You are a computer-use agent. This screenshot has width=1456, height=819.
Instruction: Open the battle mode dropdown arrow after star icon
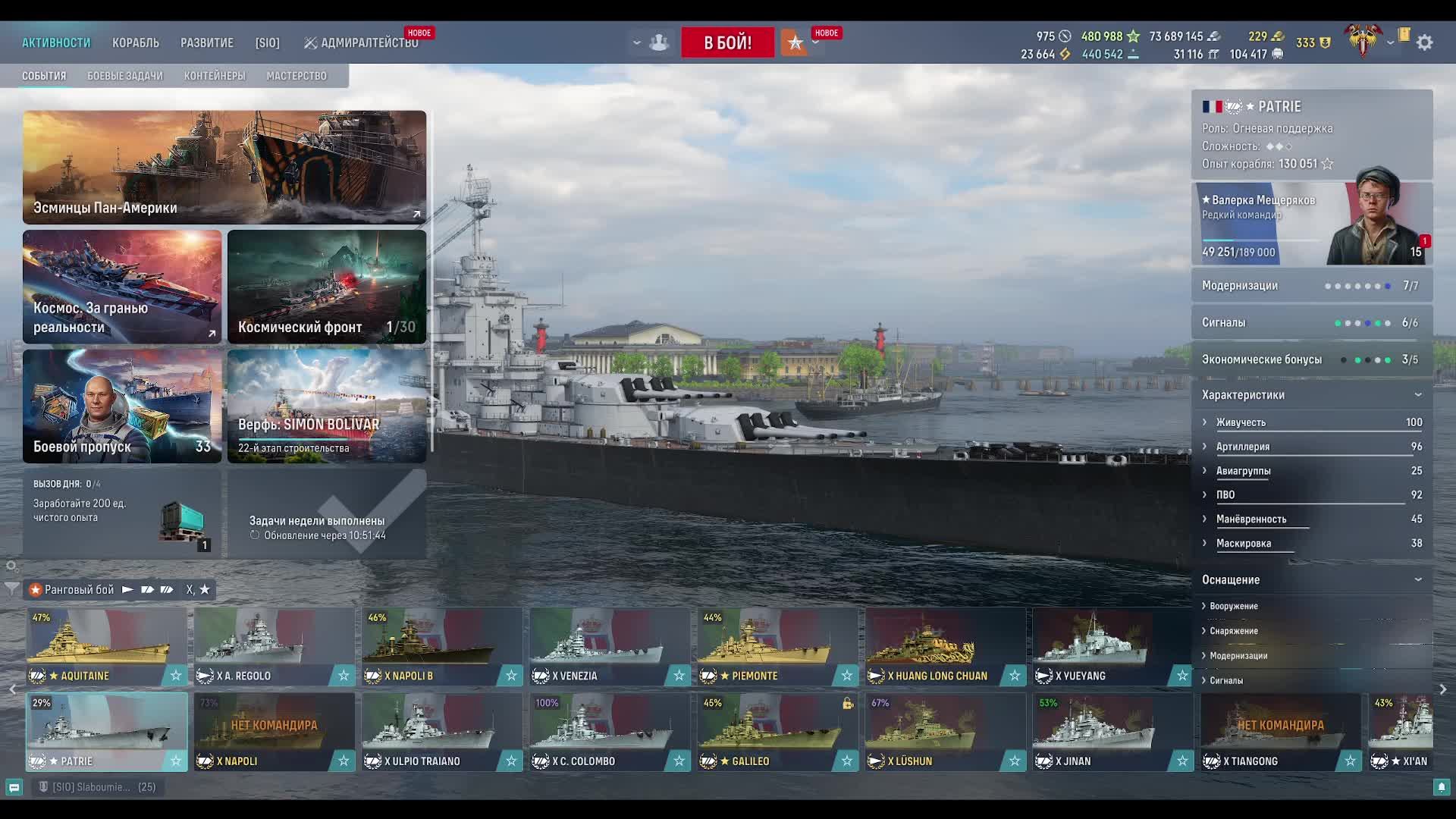pos(815,42)
